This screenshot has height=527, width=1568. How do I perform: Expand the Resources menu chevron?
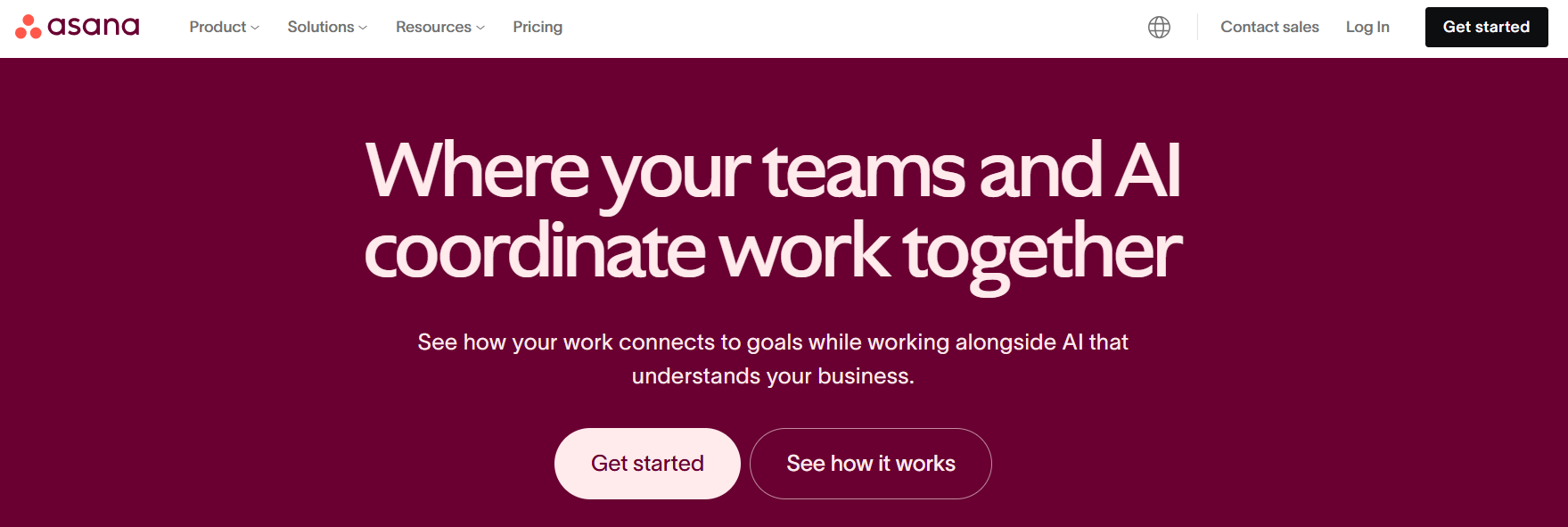(x=480, y=28)
